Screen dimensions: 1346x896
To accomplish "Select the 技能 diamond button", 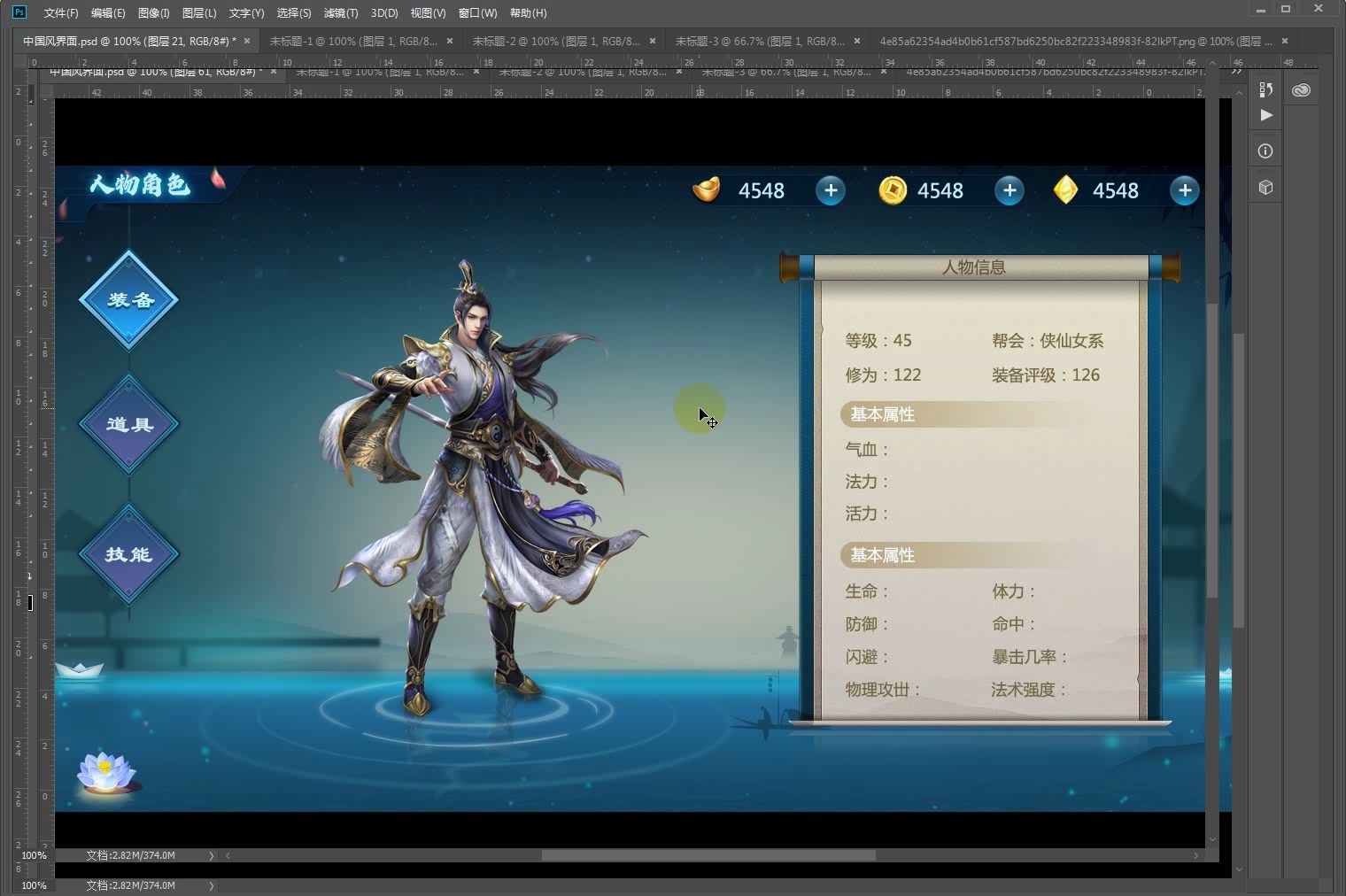I will [129, 554].
